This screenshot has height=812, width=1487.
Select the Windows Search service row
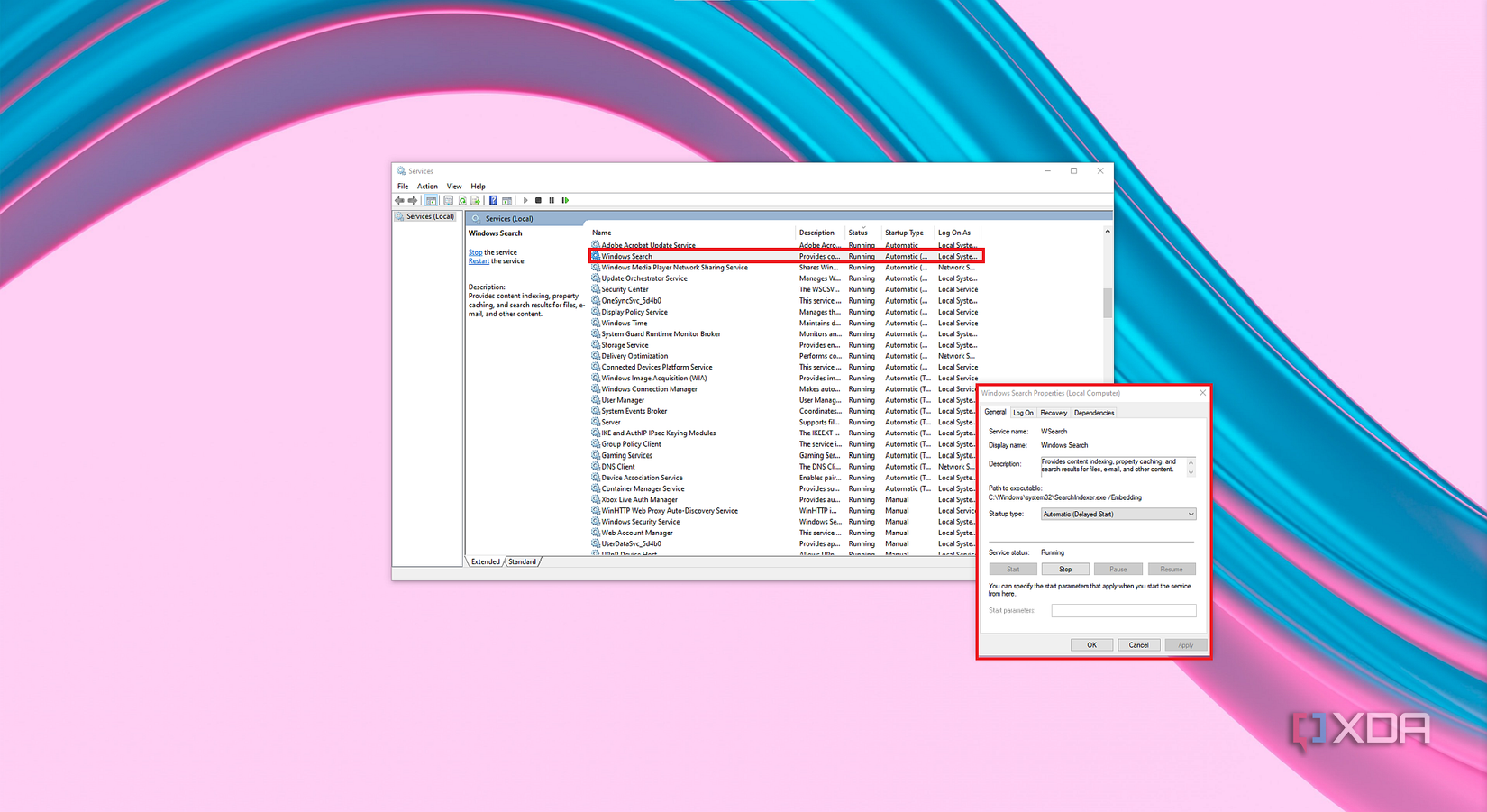pyautogui.click(x=786, y=256)
